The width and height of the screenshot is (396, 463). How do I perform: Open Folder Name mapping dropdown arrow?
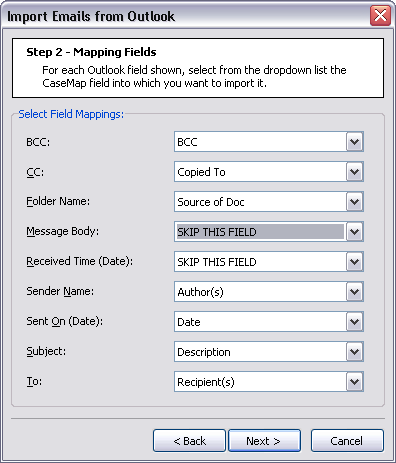click(354, 202)
